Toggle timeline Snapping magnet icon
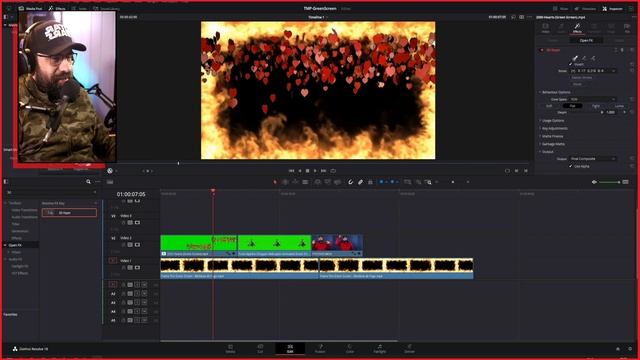This screenshot has height=360, width=640. (350, 182)
